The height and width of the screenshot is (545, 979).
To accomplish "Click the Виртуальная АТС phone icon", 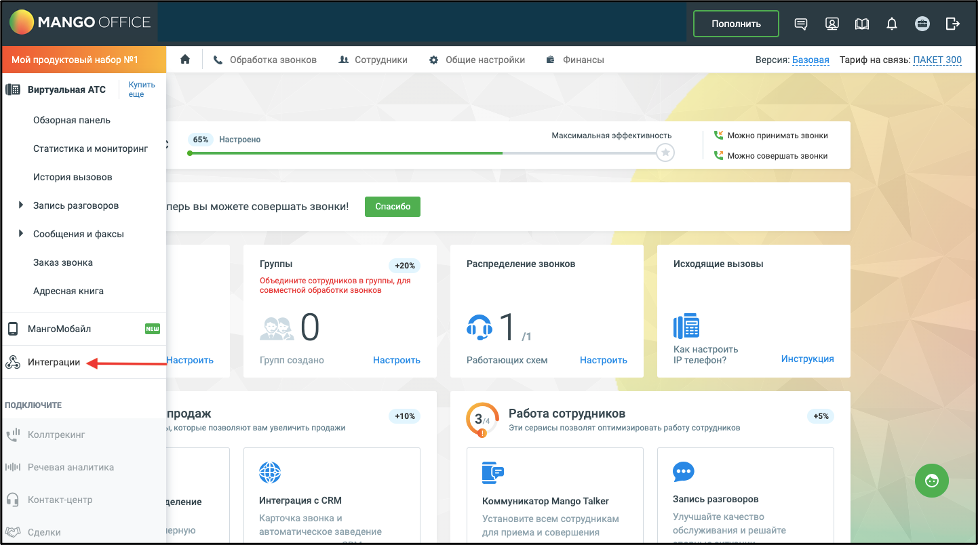I will pos(12,89).
